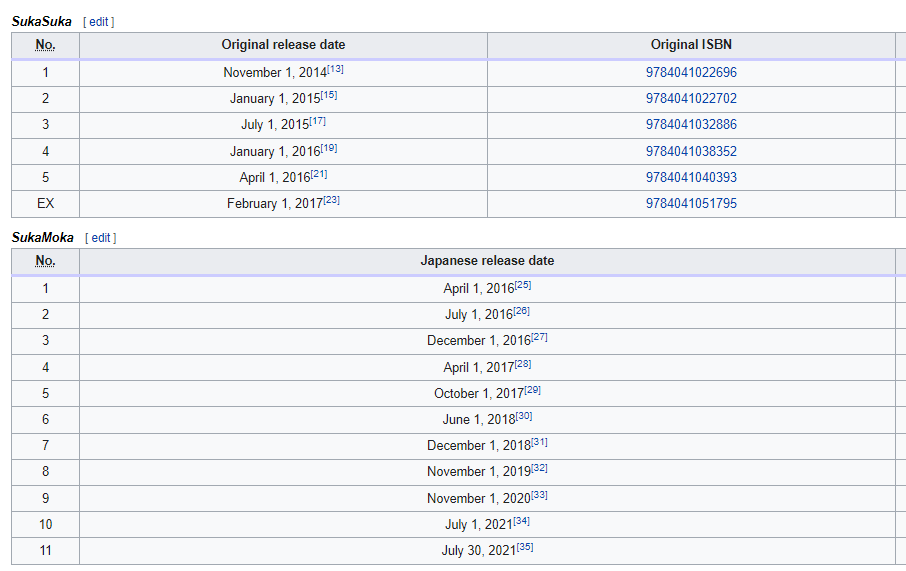906x571 pixels.
Task: Click citation [33] after November 1, 2020
Action: pyautogui.click(x=539, y=495)
